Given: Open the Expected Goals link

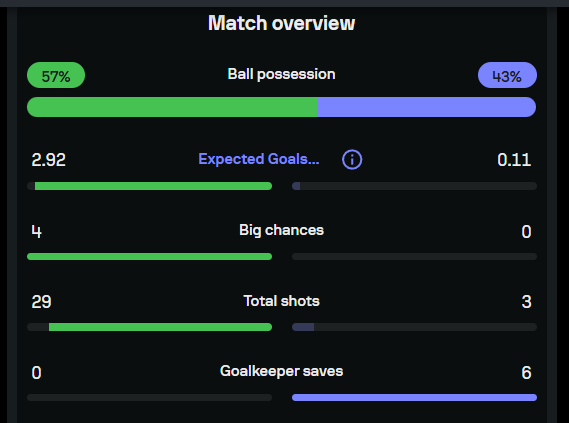Looking at the screenshot, I should (259, 159).
